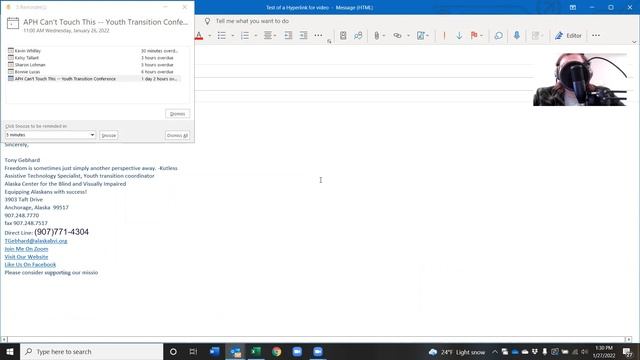
Task: Open the first Zoom taskbar icon
Action: click(297, 351)
